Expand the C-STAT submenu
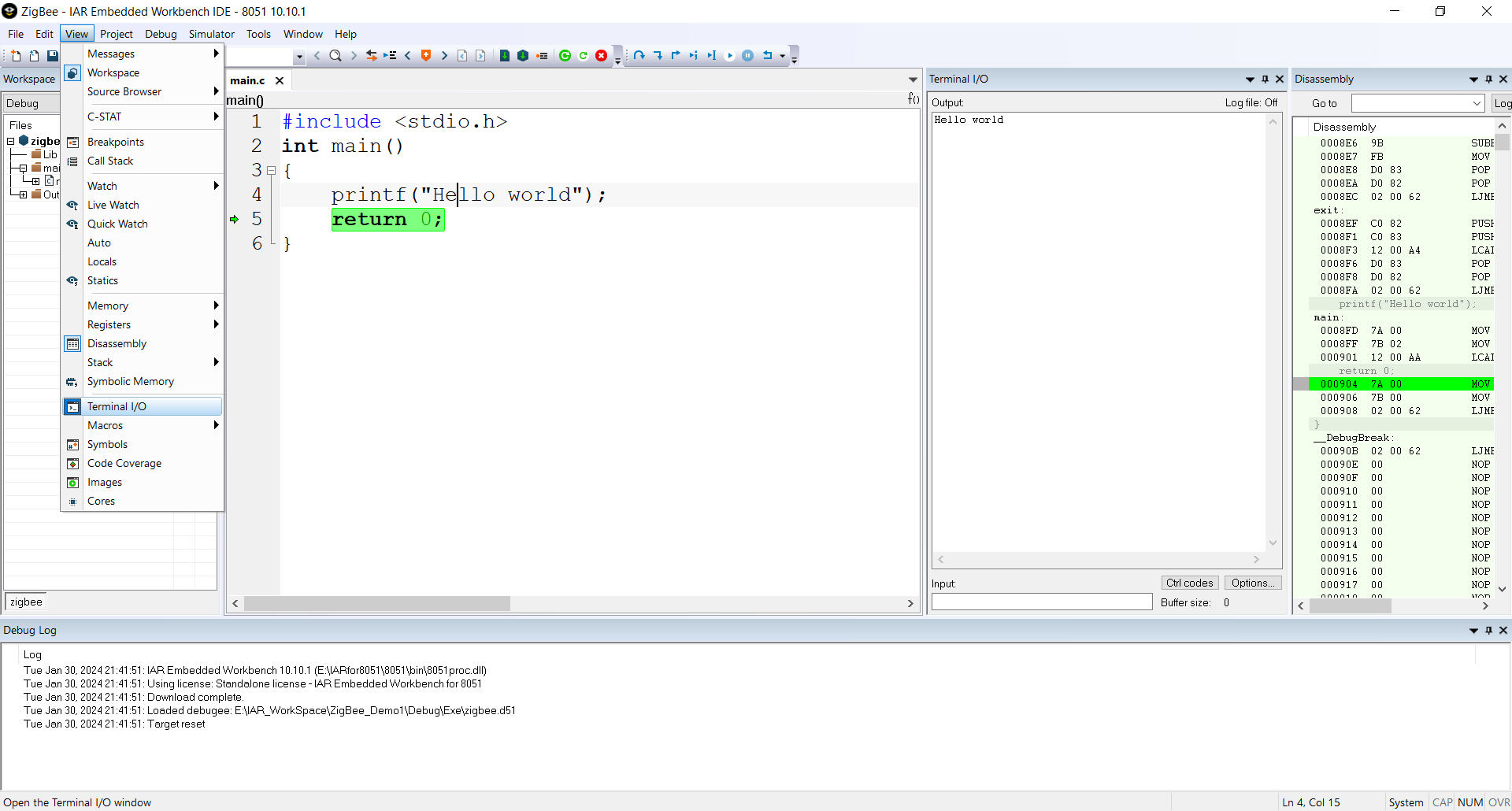 (x=143, y=117)
